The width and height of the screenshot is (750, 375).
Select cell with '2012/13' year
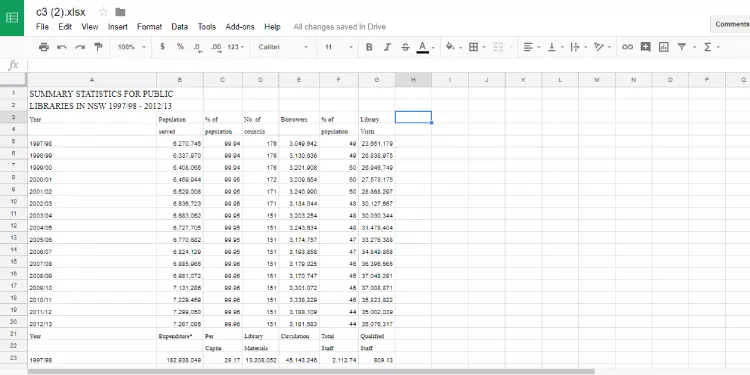(92, 323)
